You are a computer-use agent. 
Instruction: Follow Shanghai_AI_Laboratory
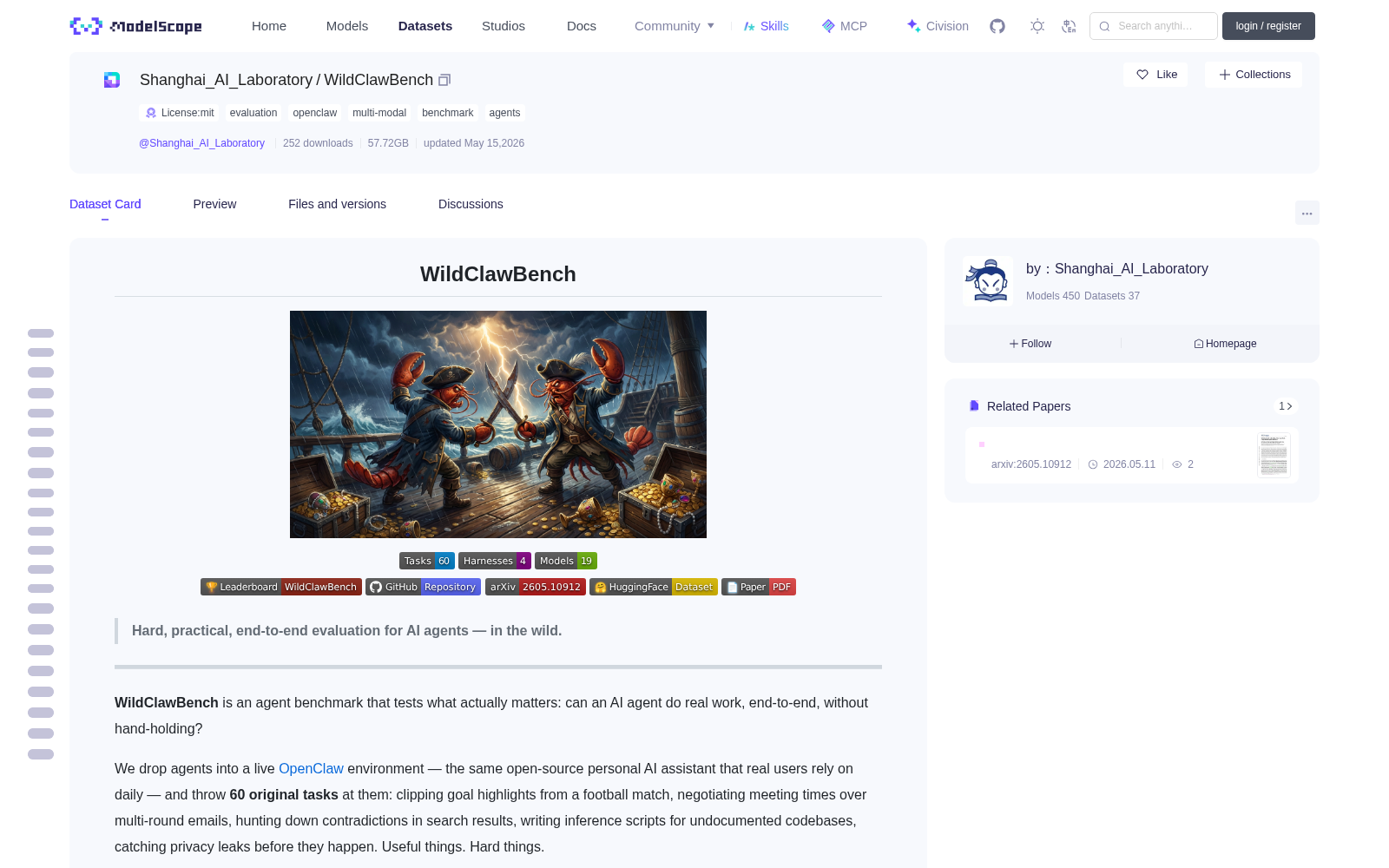(x=1030, y=344)
